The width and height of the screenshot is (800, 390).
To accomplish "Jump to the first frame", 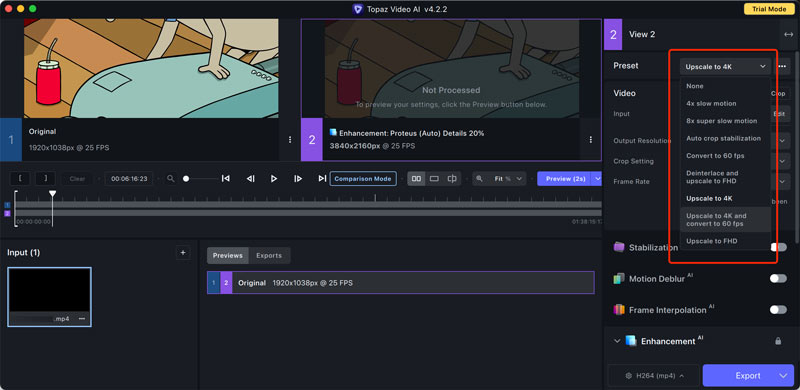I will point(226,179).
